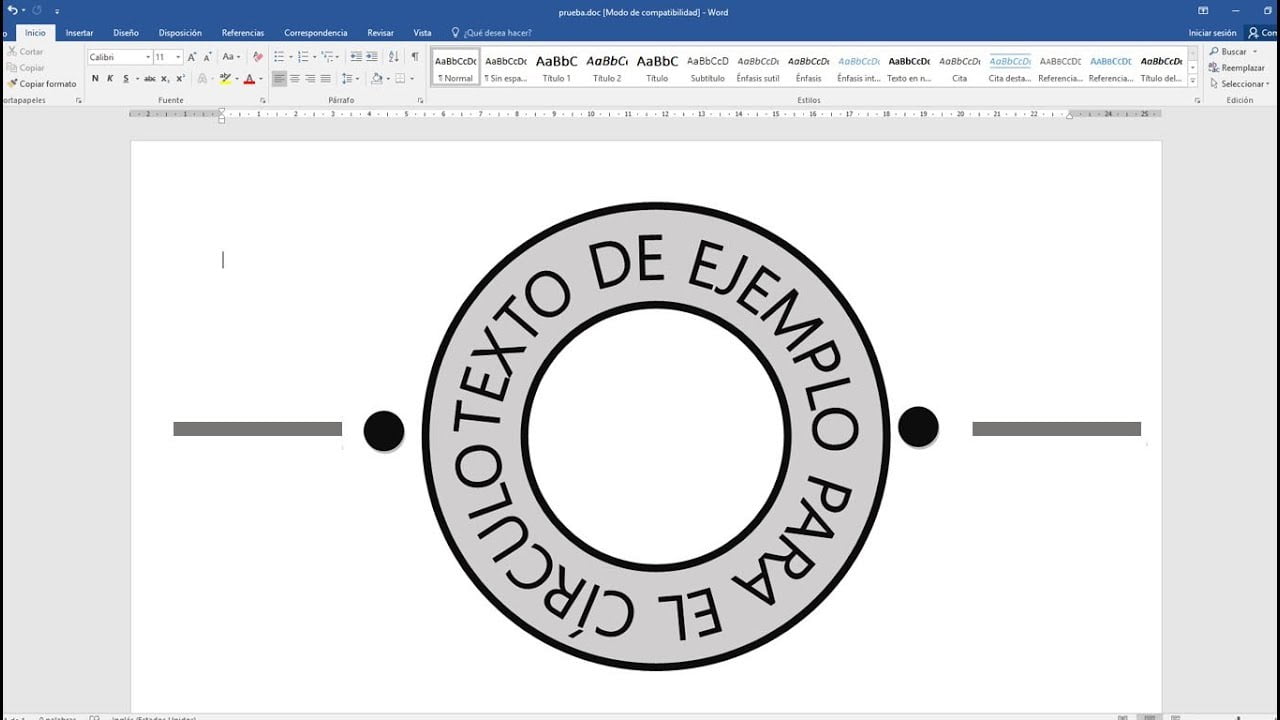This screenshot has width=1280, height=720.
Task: Expand the line spacing options
Action: (349, 78)
